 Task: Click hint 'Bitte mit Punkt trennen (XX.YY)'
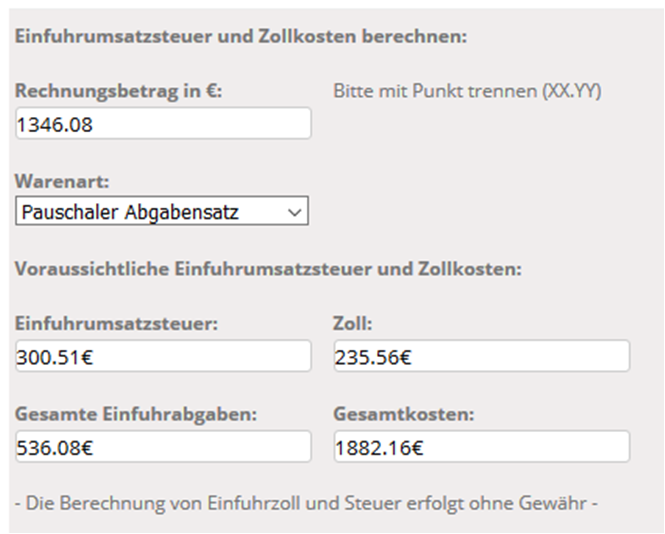[x=467, y=91]
